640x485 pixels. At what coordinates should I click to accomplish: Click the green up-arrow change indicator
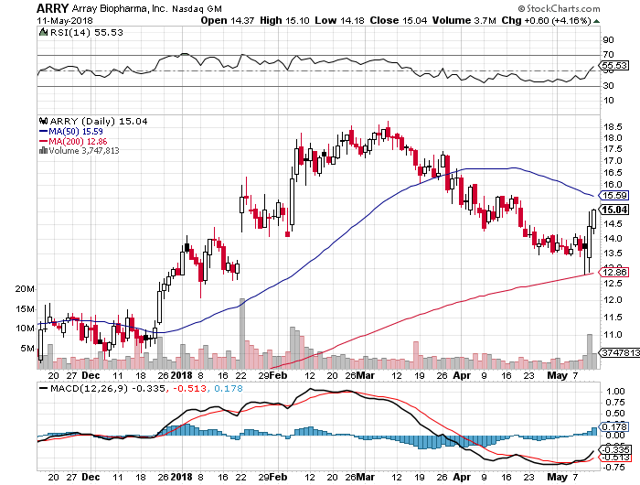(x=596, y=21)
